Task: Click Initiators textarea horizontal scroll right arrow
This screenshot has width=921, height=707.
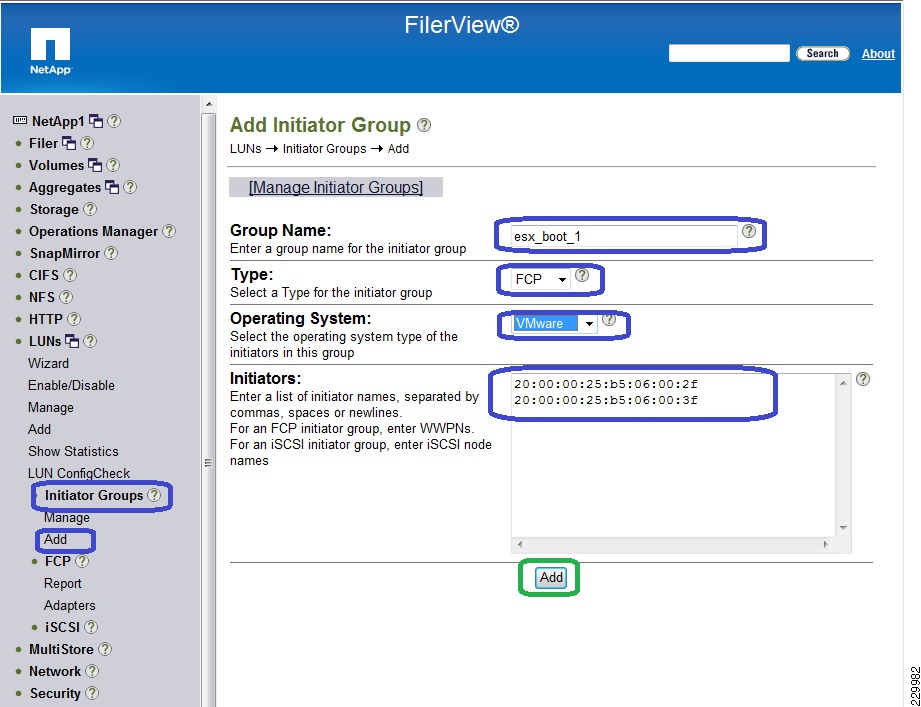Action: coord(826,544)
